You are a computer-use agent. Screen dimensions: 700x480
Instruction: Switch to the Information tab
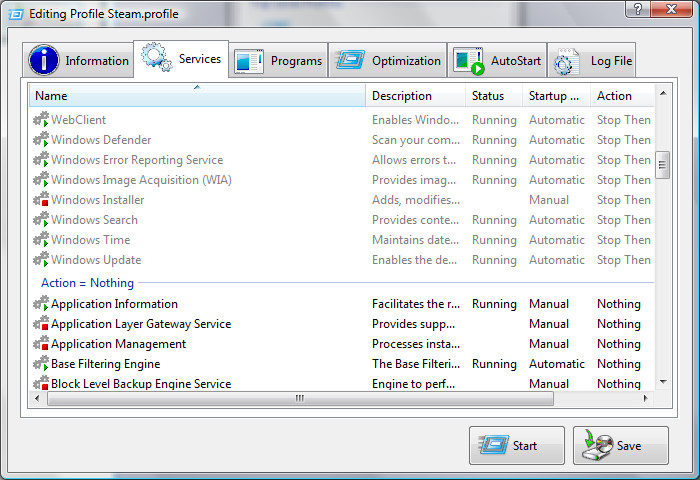click(79, 60)
